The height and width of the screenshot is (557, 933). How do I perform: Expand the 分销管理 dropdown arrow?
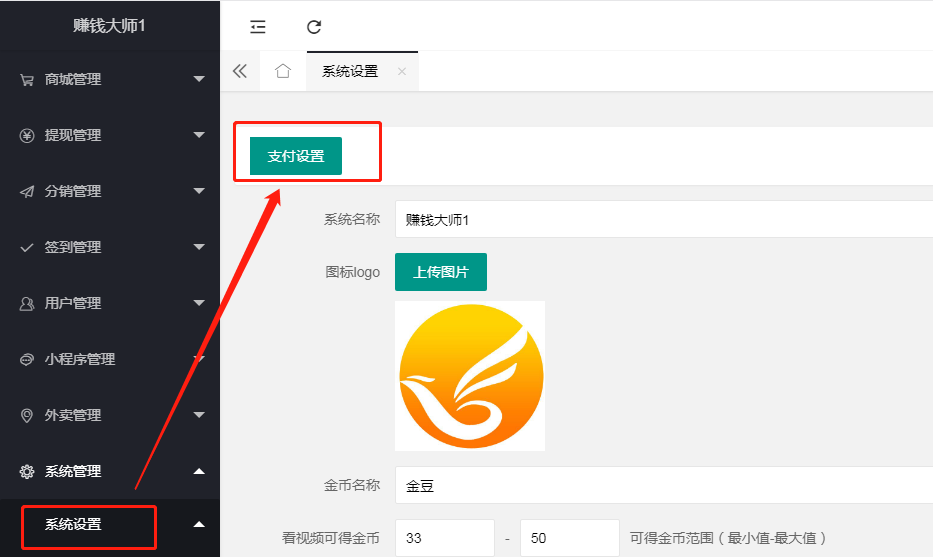point(199,190)
